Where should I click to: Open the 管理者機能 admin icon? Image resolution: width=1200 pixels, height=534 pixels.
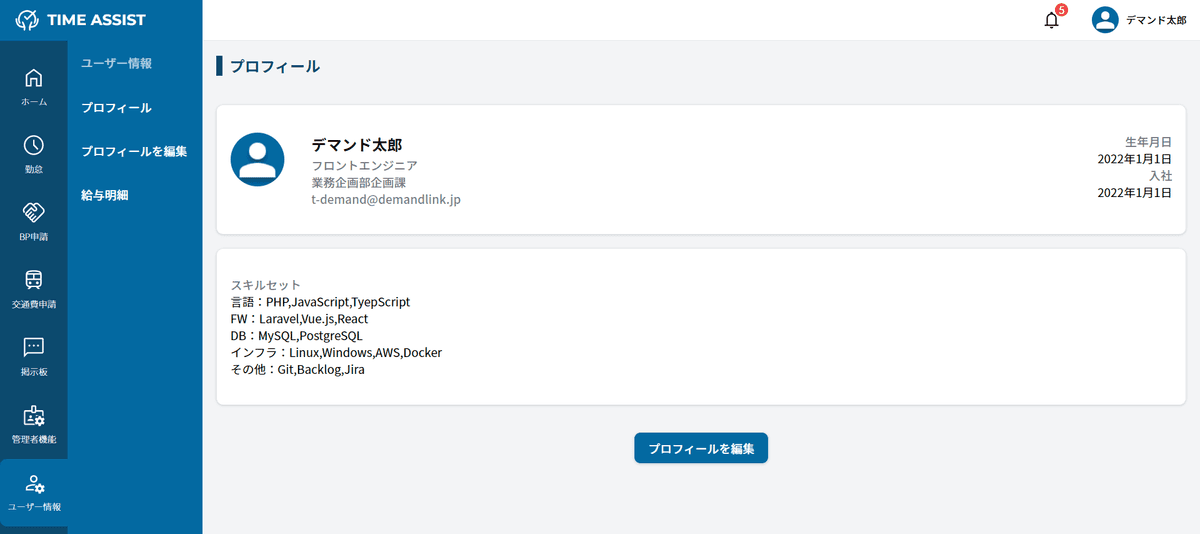pos(34,415)
